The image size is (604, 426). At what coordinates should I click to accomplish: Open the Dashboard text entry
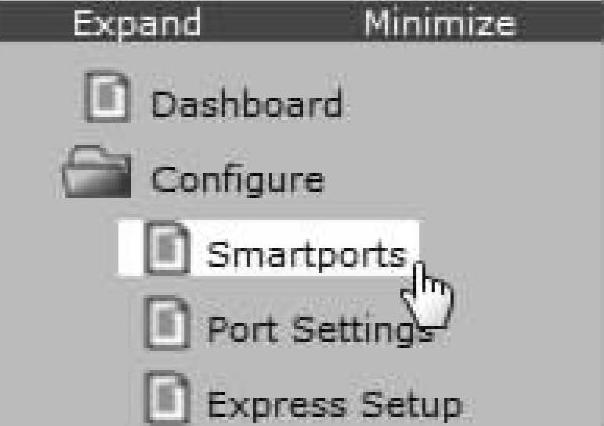(247, 102)
